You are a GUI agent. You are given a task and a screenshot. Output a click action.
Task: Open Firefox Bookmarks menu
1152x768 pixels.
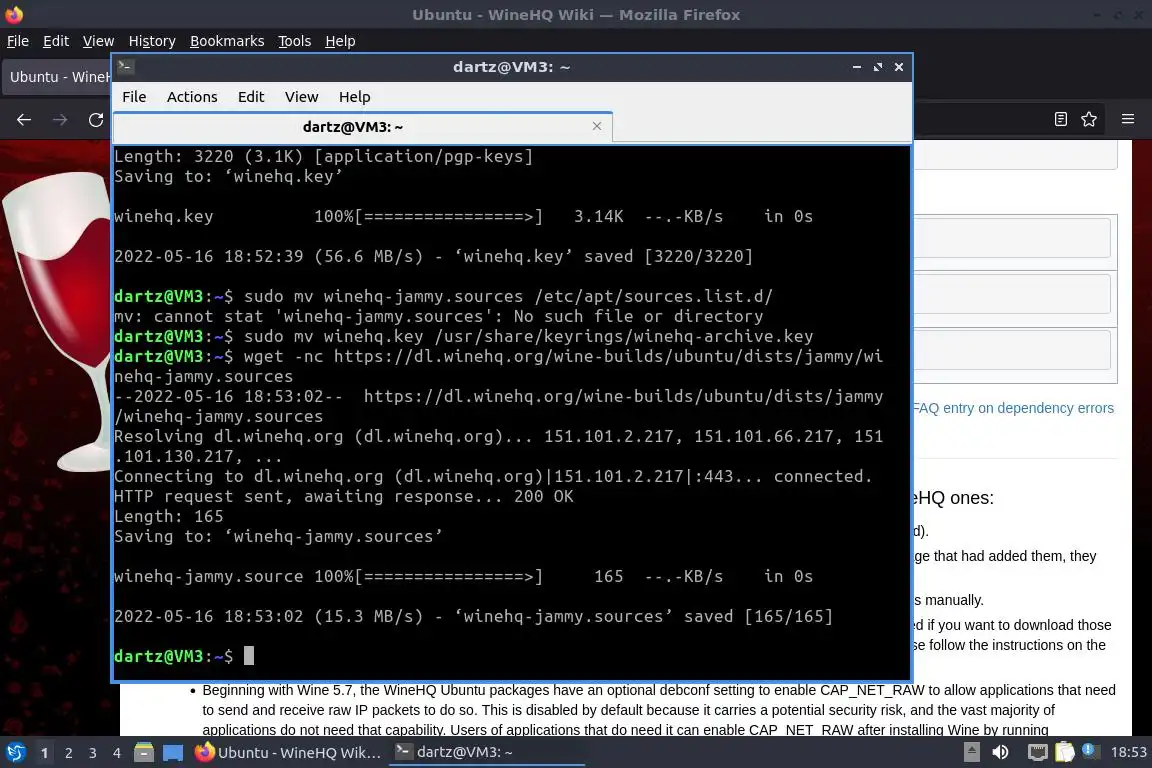[x=227, y=41]
